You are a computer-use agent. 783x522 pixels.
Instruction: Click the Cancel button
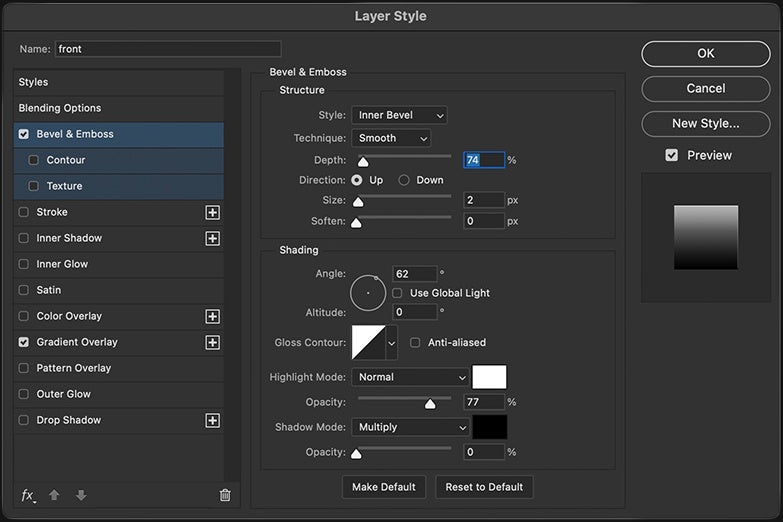click(706, 88)
